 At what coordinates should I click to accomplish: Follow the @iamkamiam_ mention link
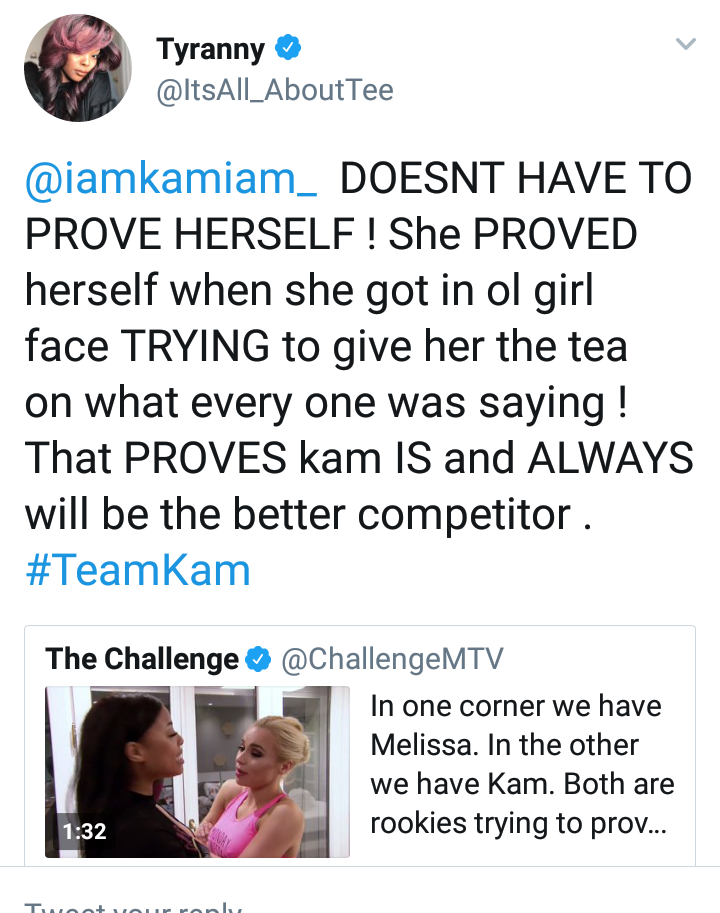pos(171,178)
